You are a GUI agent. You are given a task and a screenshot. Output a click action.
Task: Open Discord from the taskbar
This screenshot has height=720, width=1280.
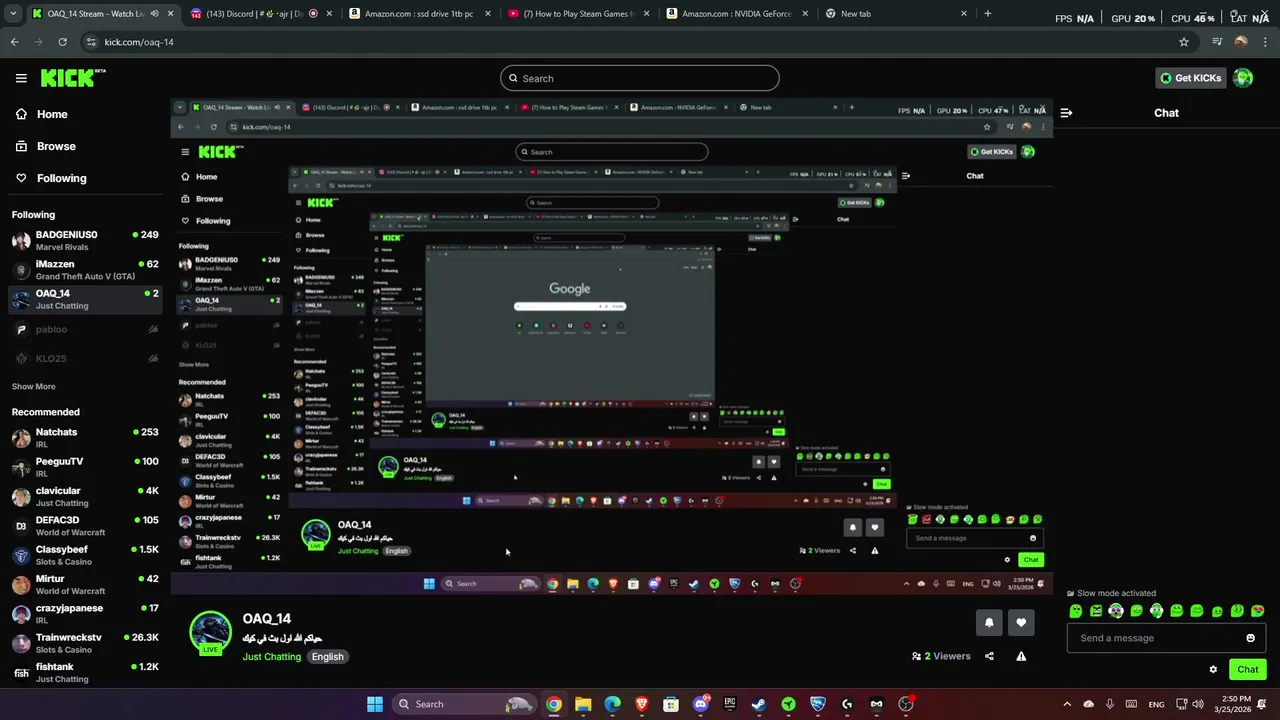tap(700, 704)
